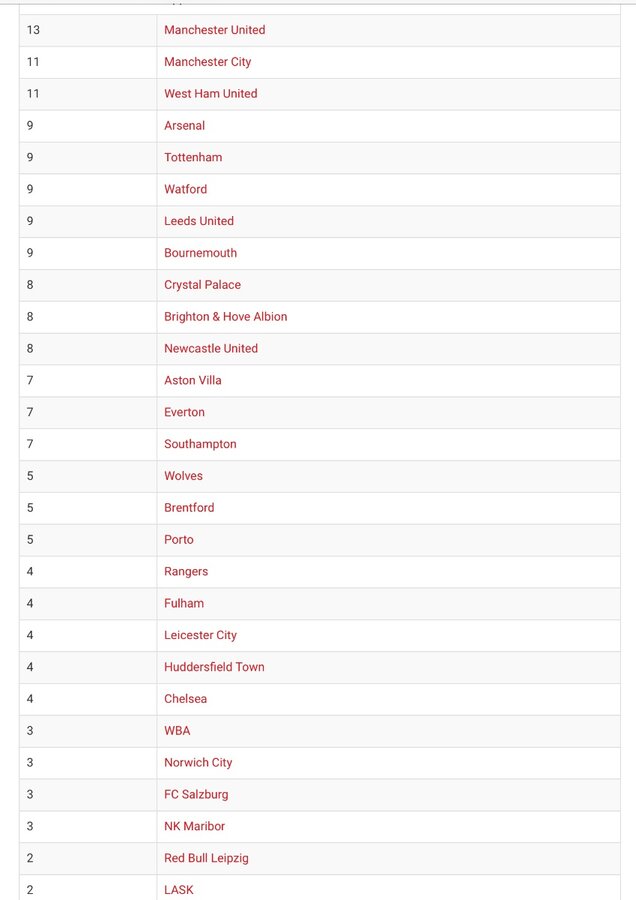Follow the Tottenham link
The width and height of the screenshot is (636, 900).
pos(193,157)
